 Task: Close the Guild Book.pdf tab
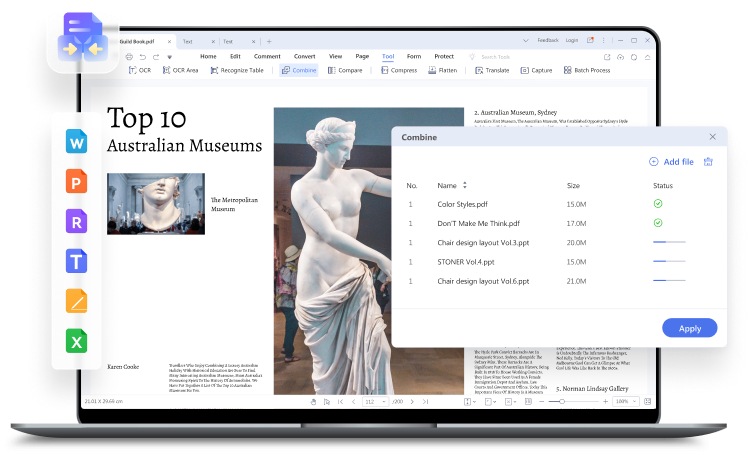coord(169,42)
